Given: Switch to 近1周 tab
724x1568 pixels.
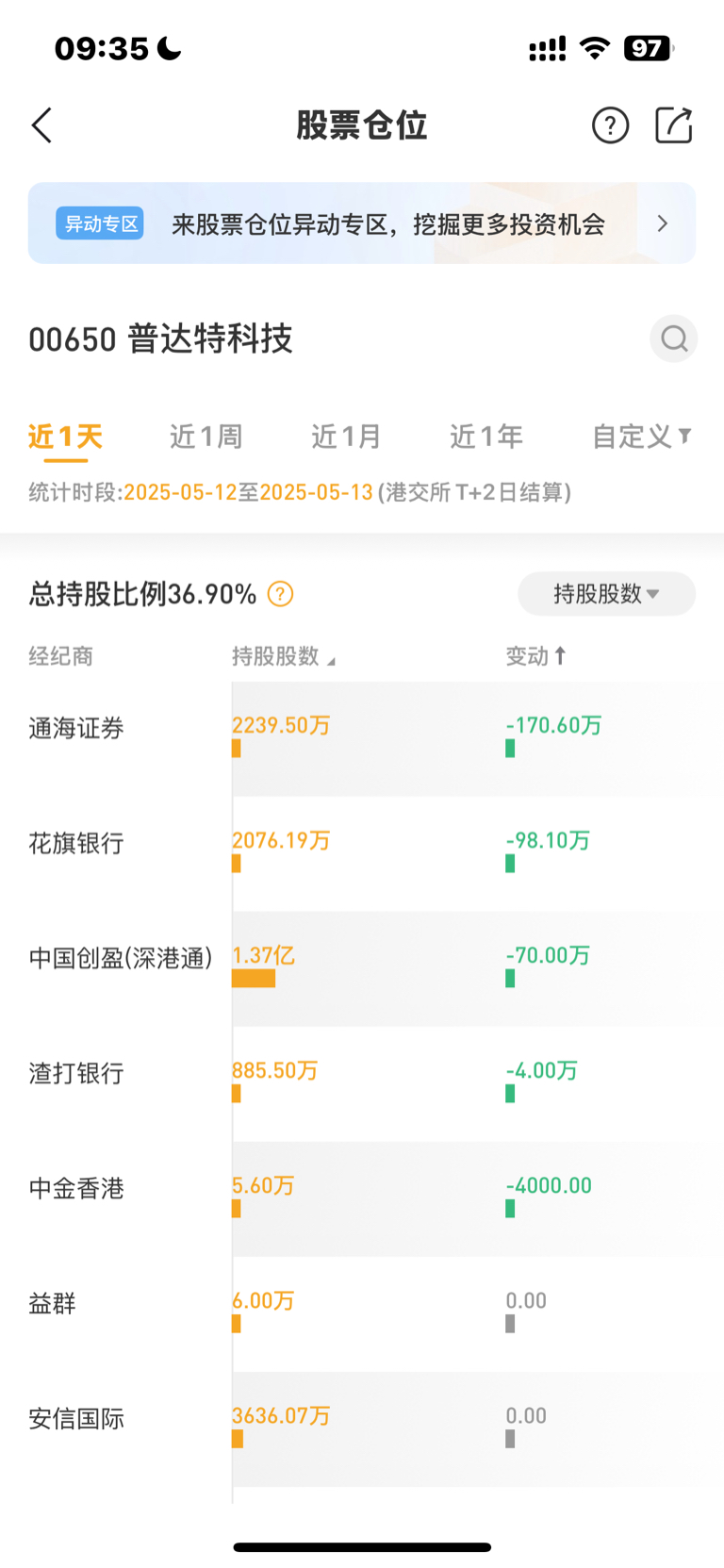Looking at the screenshot, I should coord(206,437).
